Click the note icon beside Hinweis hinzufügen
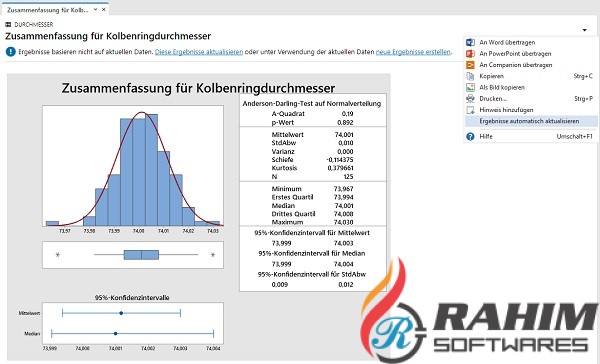 [470, 110]
